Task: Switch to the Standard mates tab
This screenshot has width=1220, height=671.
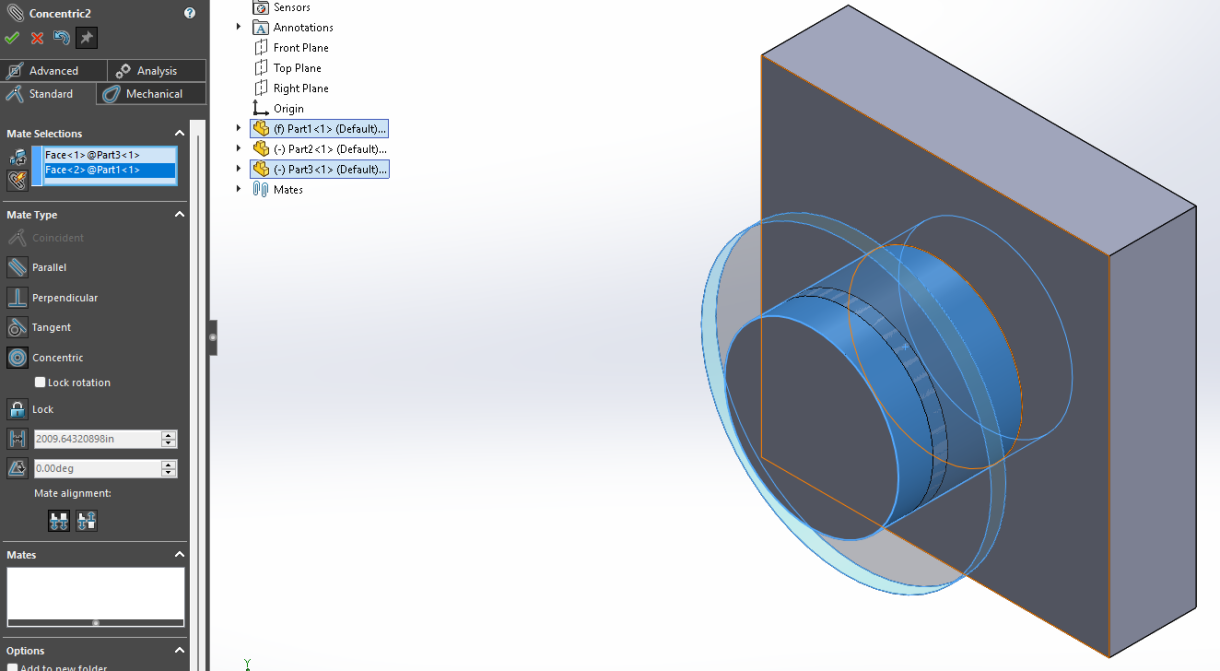Action: [x=50, y=94]
